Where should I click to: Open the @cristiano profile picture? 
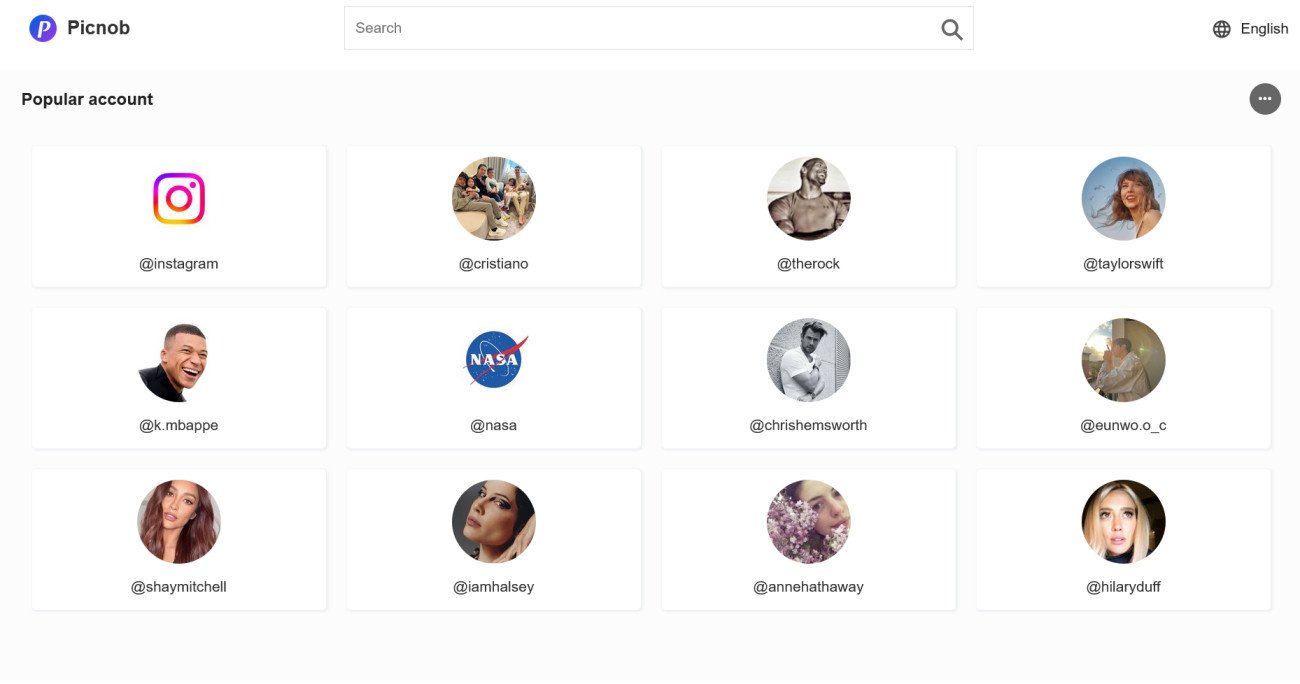coord(494,198)
